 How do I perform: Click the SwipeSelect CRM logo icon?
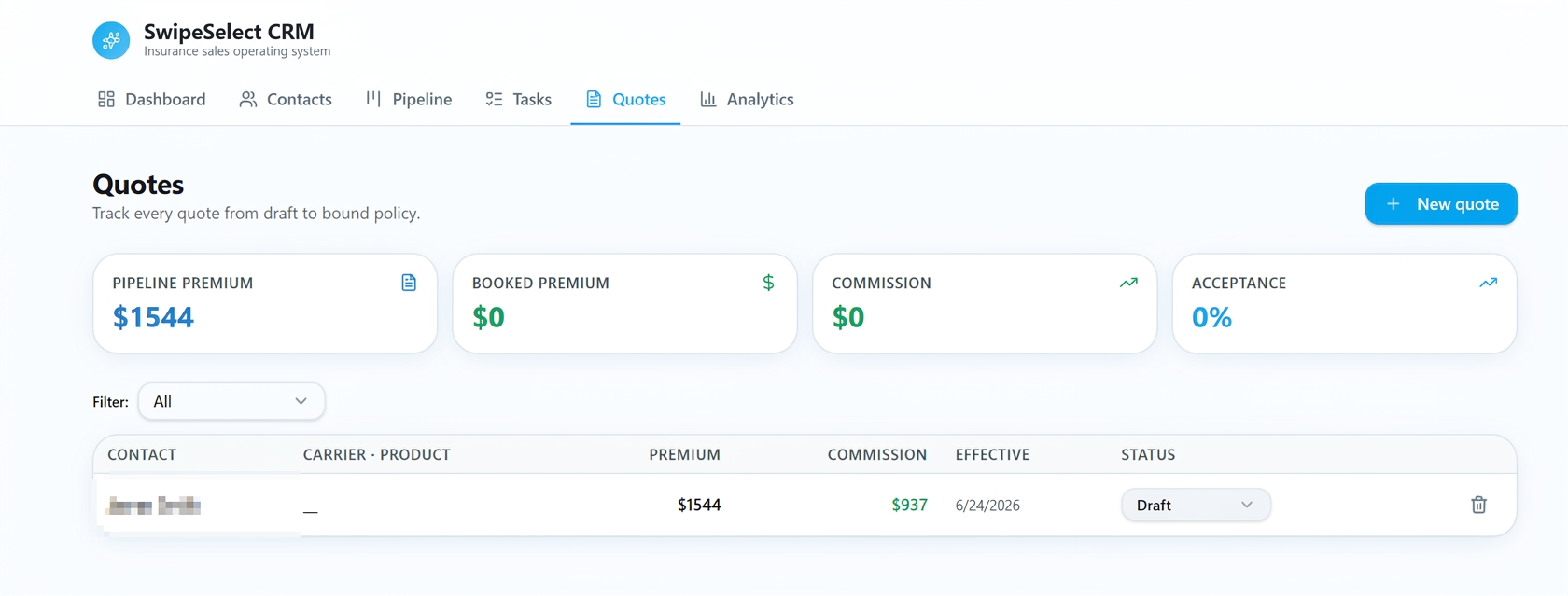[111, 40]
